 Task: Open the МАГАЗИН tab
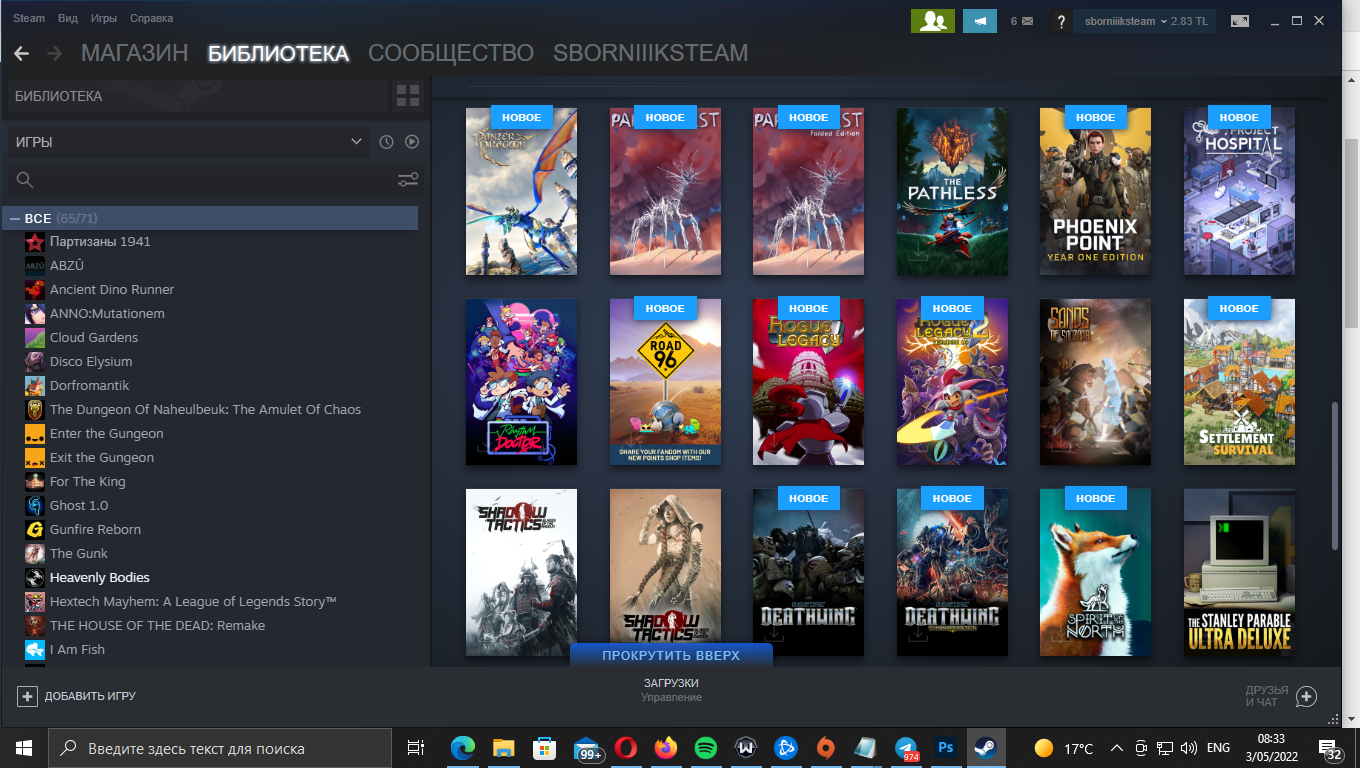134,53
